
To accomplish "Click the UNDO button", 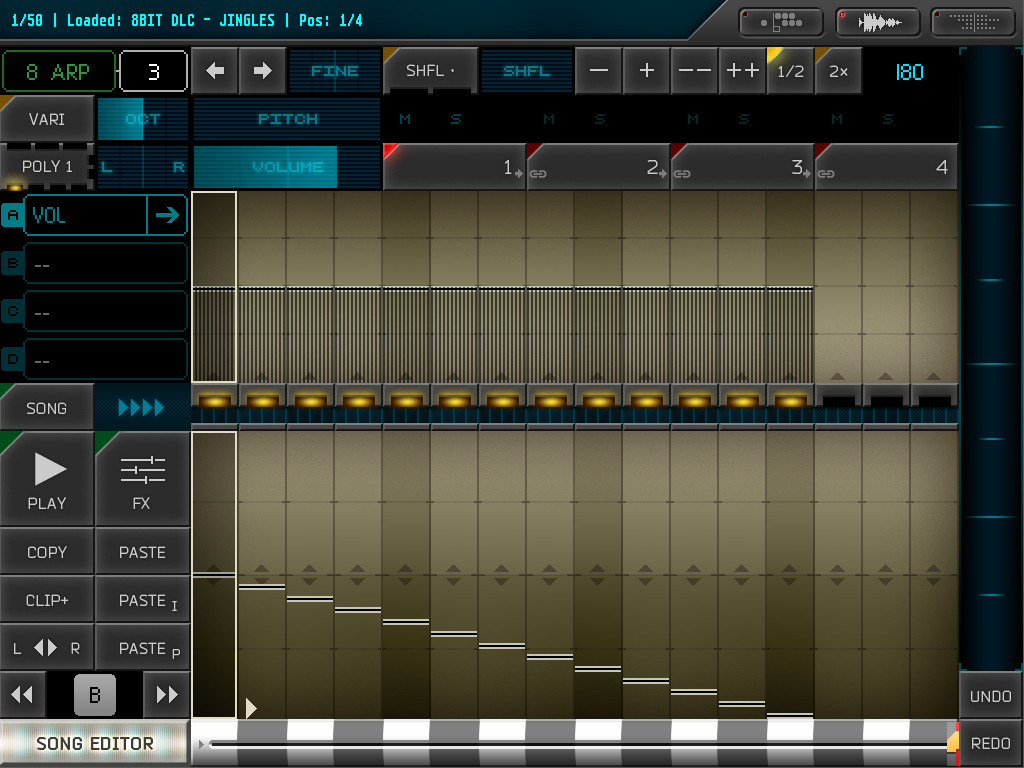I will point(989,695).
